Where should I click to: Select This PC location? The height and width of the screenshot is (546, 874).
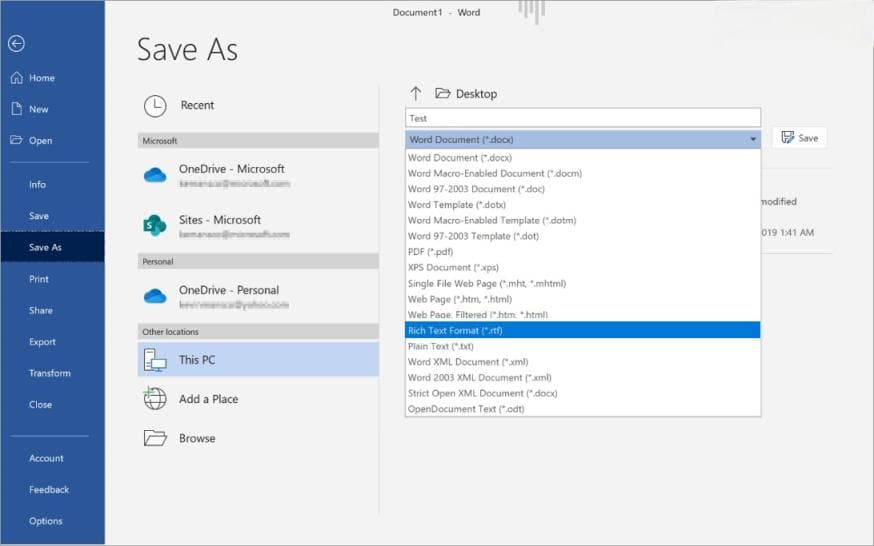(258, 360)
